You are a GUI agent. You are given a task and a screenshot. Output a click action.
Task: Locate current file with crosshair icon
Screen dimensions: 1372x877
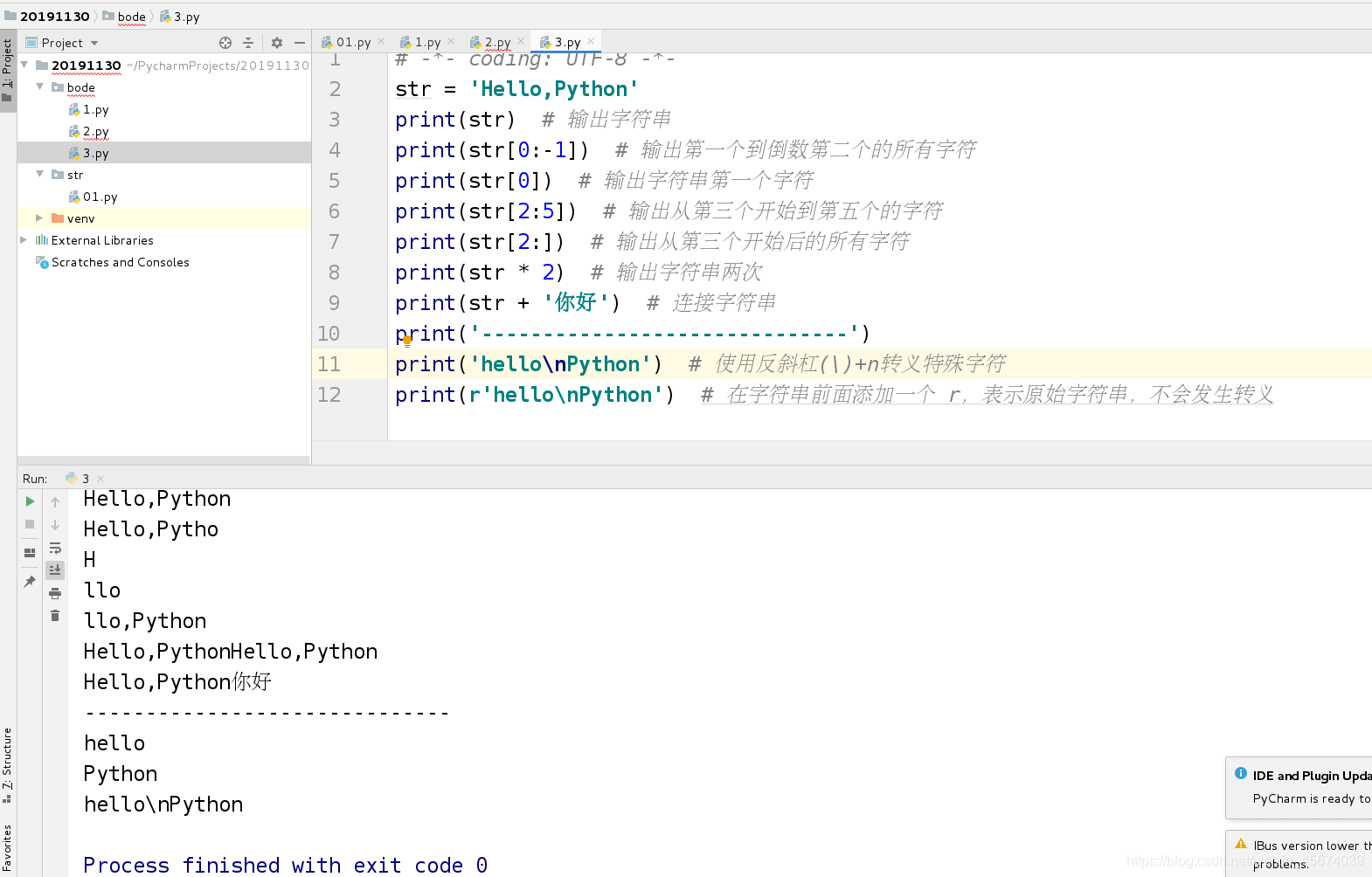click(225, 42)
